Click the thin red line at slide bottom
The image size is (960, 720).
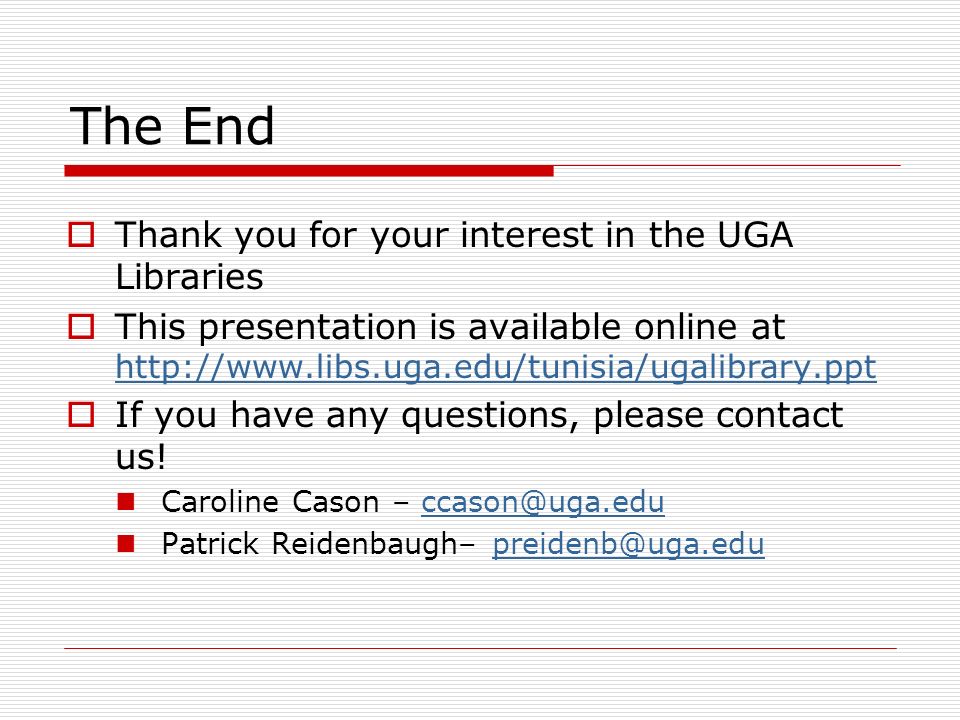481,648
